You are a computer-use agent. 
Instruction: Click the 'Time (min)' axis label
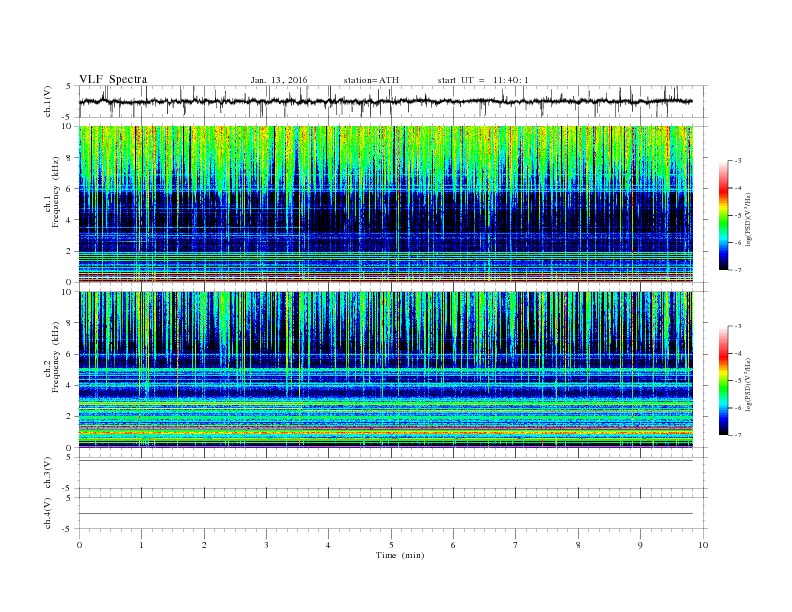(x=400, y=555)
